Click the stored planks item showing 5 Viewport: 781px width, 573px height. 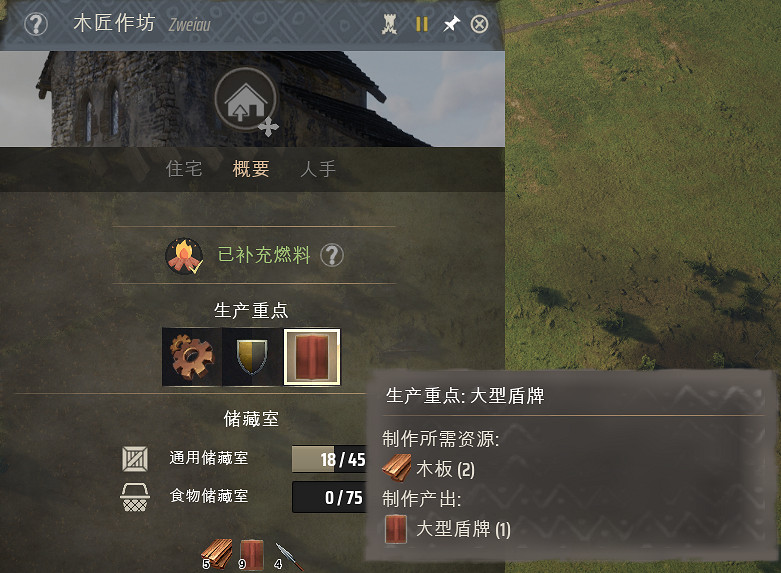(217, 555)
